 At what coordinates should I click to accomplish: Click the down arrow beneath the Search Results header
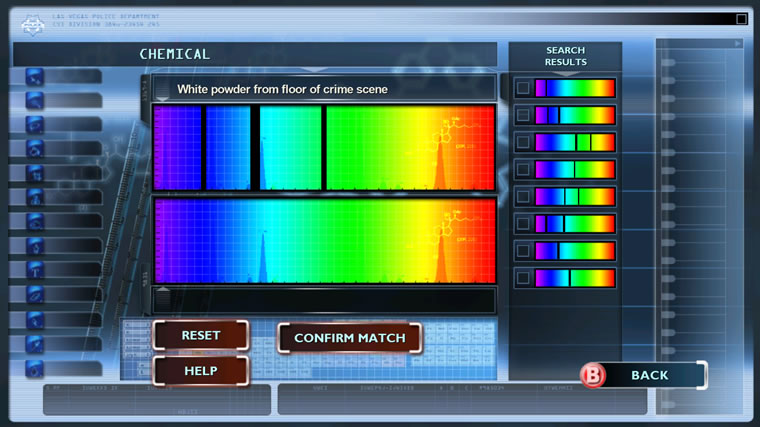pos(565,71)
